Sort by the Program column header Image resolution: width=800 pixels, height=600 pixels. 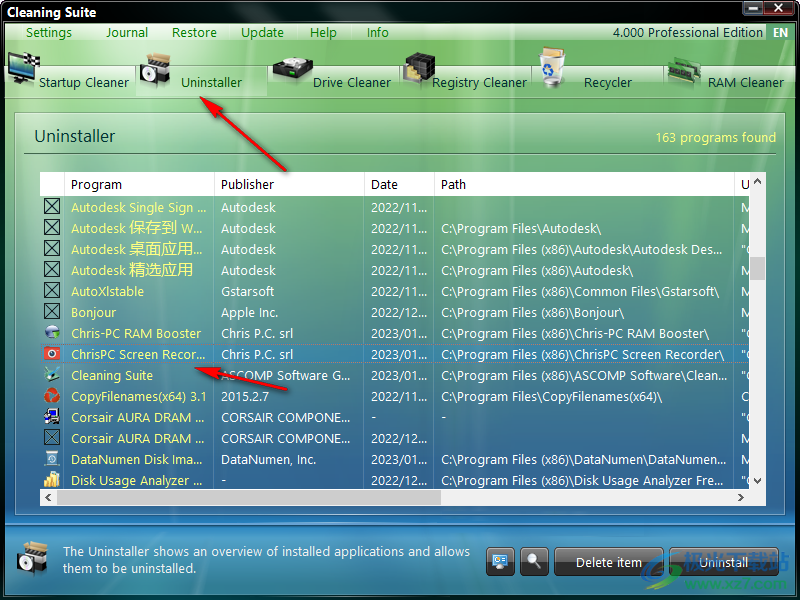pos(139,184)
